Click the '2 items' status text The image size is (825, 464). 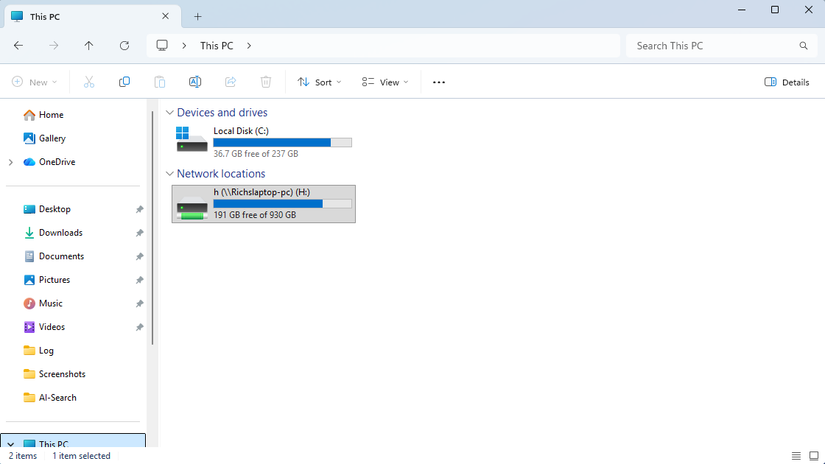click(x=23, y=456)
